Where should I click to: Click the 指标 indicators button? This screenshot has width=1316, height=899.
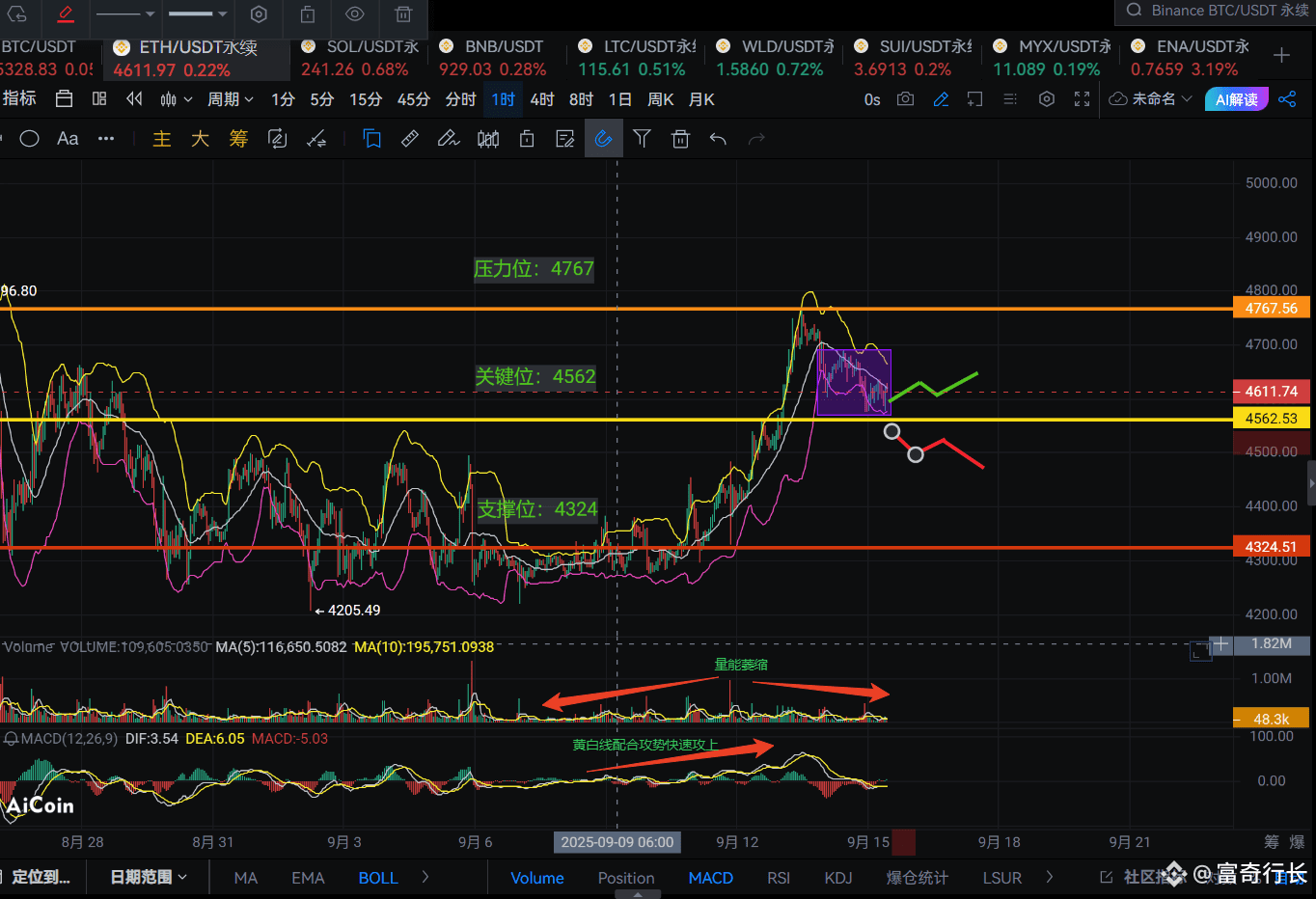coord(19,99)
